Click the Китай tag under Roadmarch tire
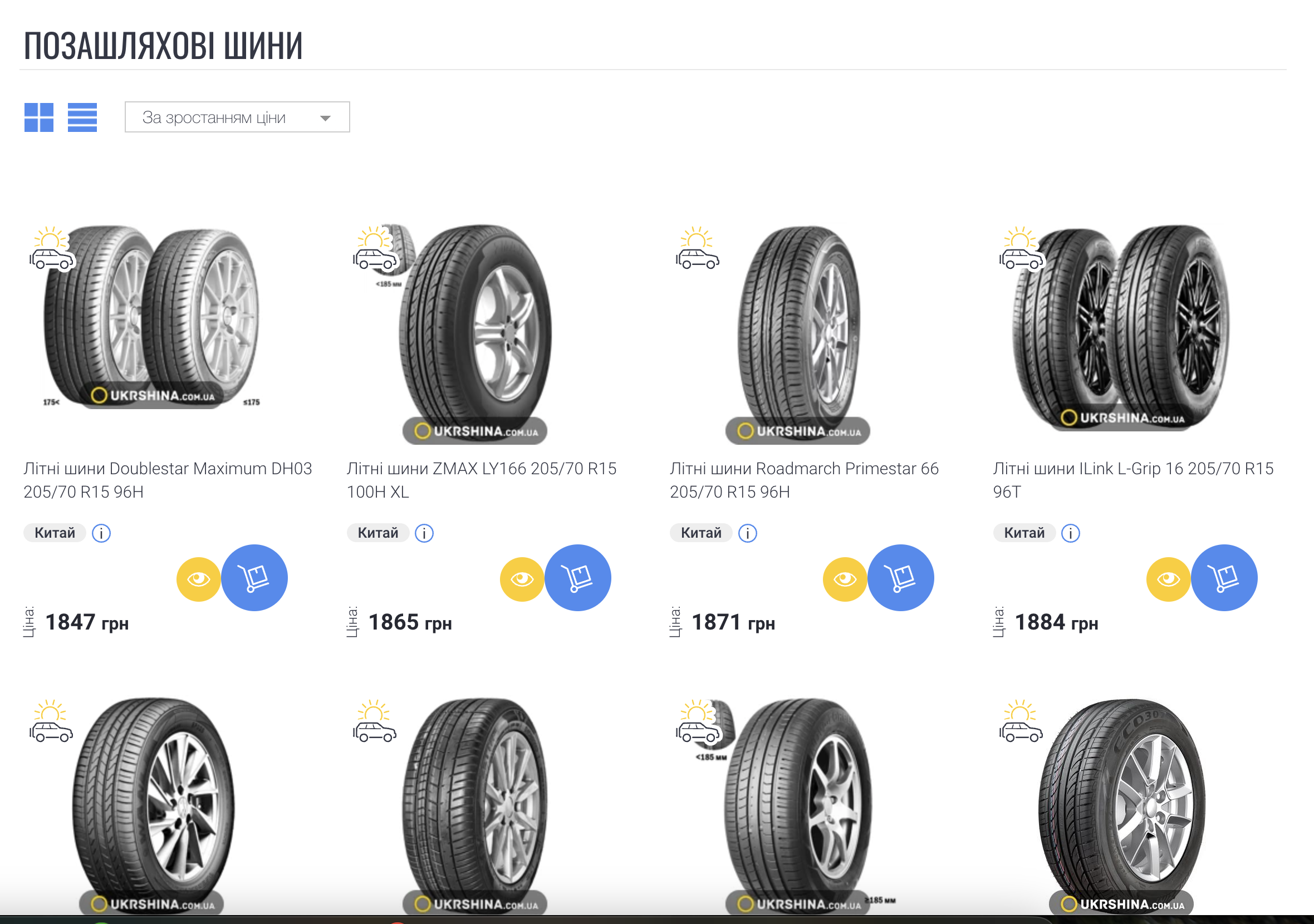This screenshot has width=1314, height=924. (x=700, y=533)
